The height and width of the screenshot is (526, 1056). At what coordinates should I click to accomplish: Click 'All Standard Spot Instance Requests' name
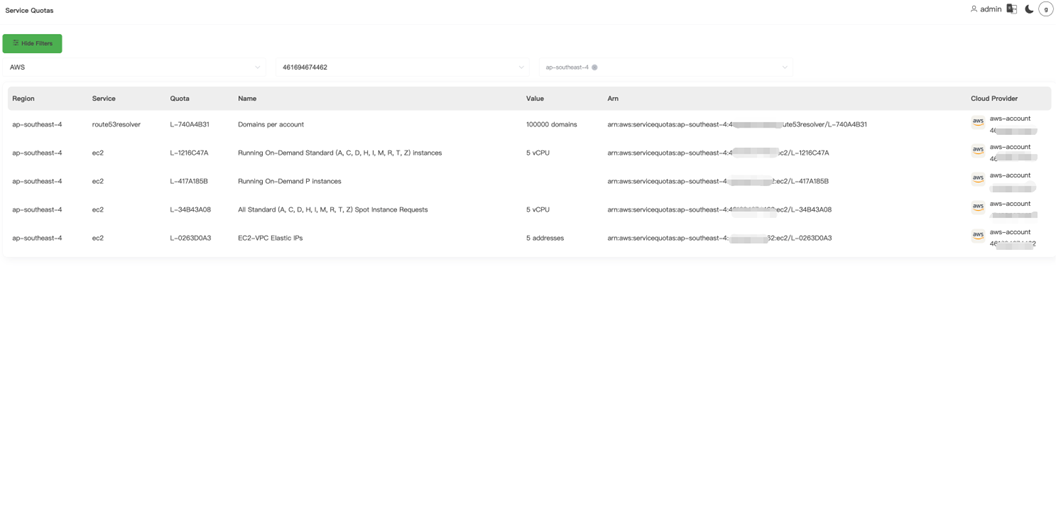333,209
